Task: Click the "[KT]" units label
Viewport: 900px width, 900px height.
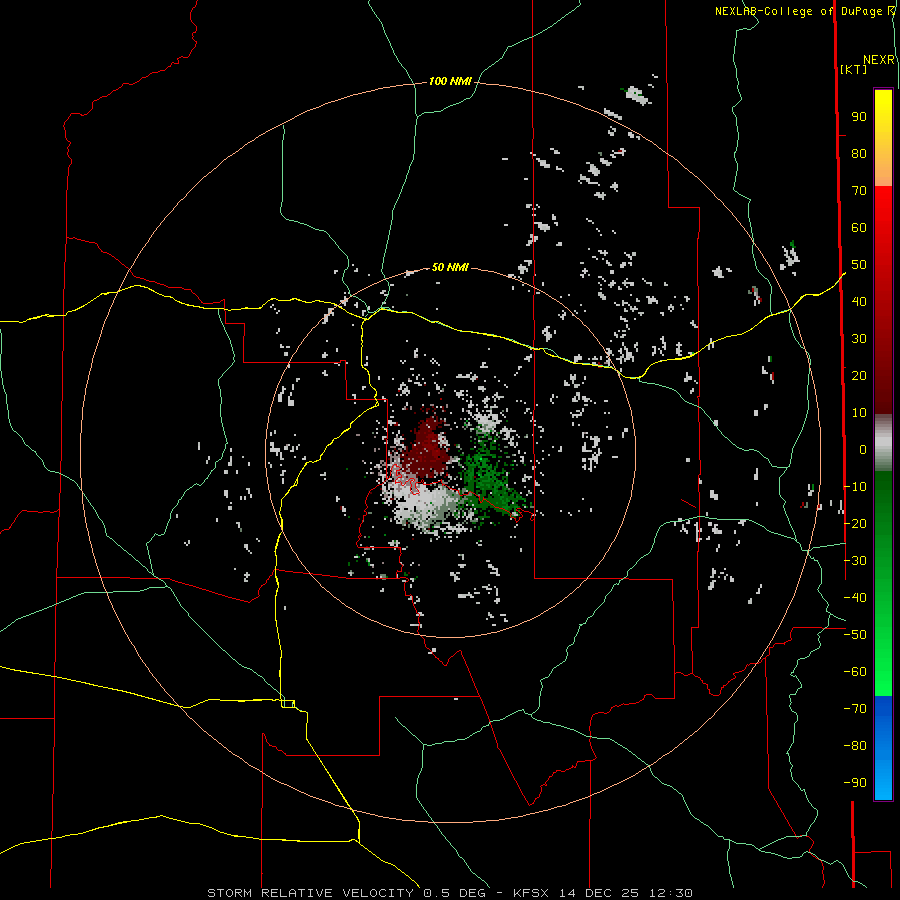Action: click(x=853, y=69)
